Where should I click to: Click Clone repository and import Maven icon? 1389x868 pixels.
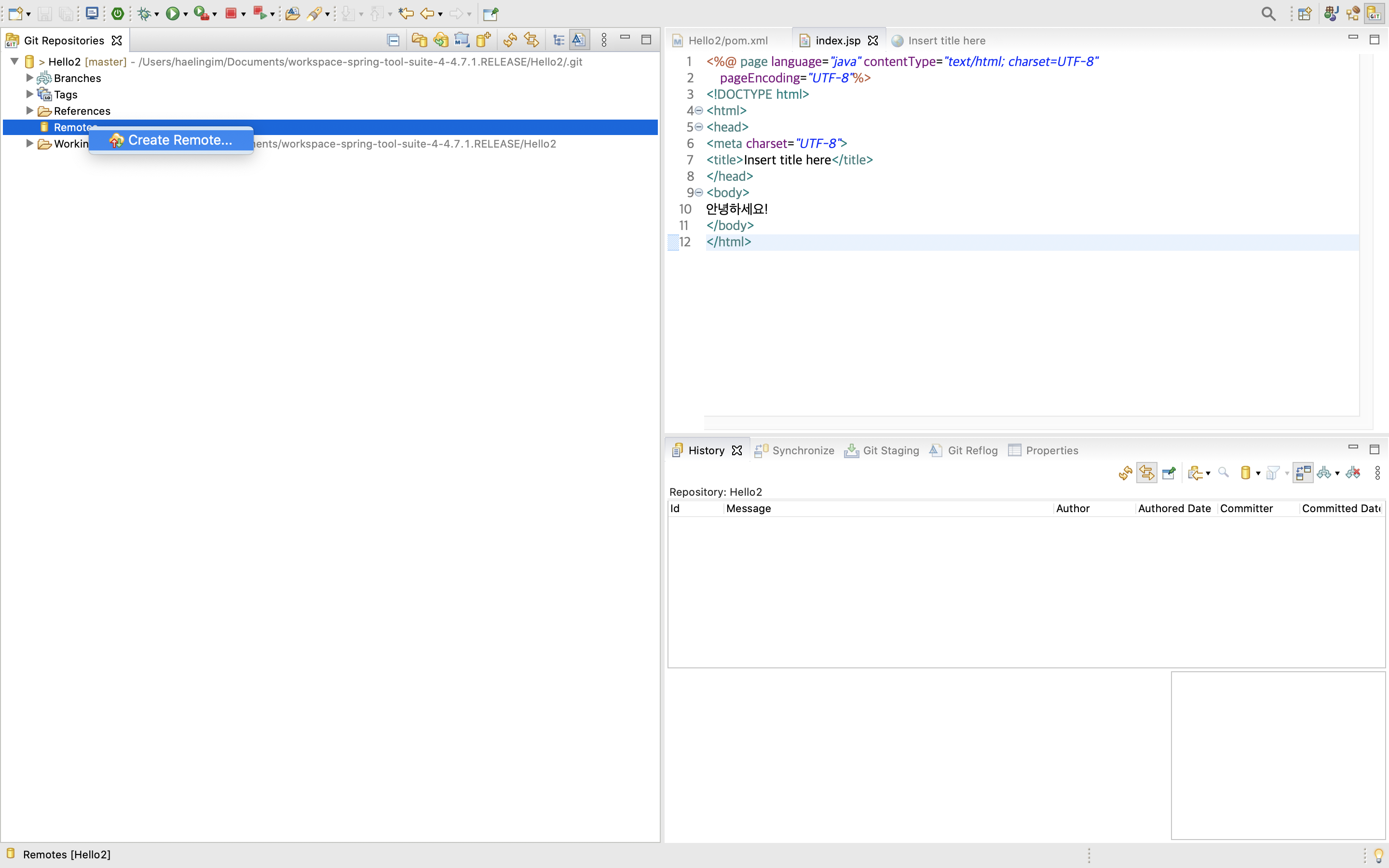(x=462, y=40)
